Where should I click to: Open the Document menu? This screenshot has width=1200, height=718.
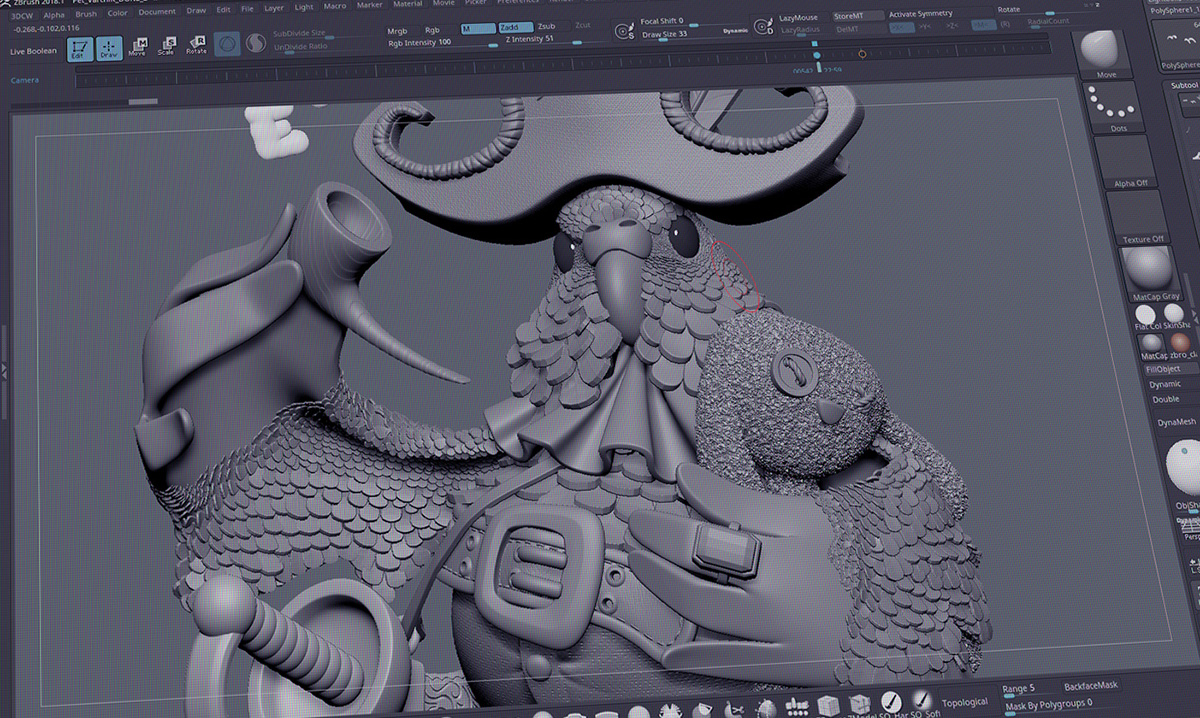click(x=157, y=12)
